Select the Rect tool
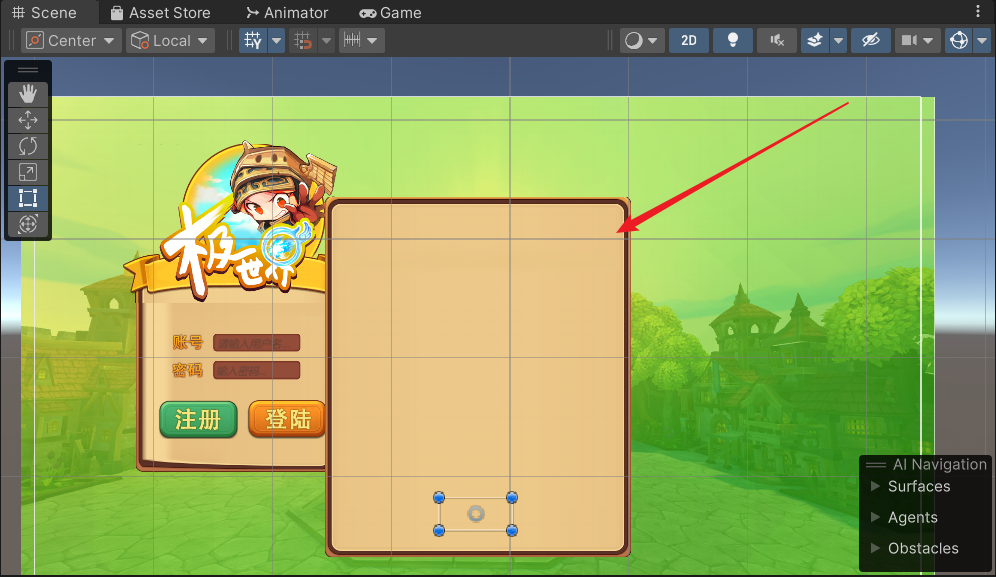 tap(28, 198)
